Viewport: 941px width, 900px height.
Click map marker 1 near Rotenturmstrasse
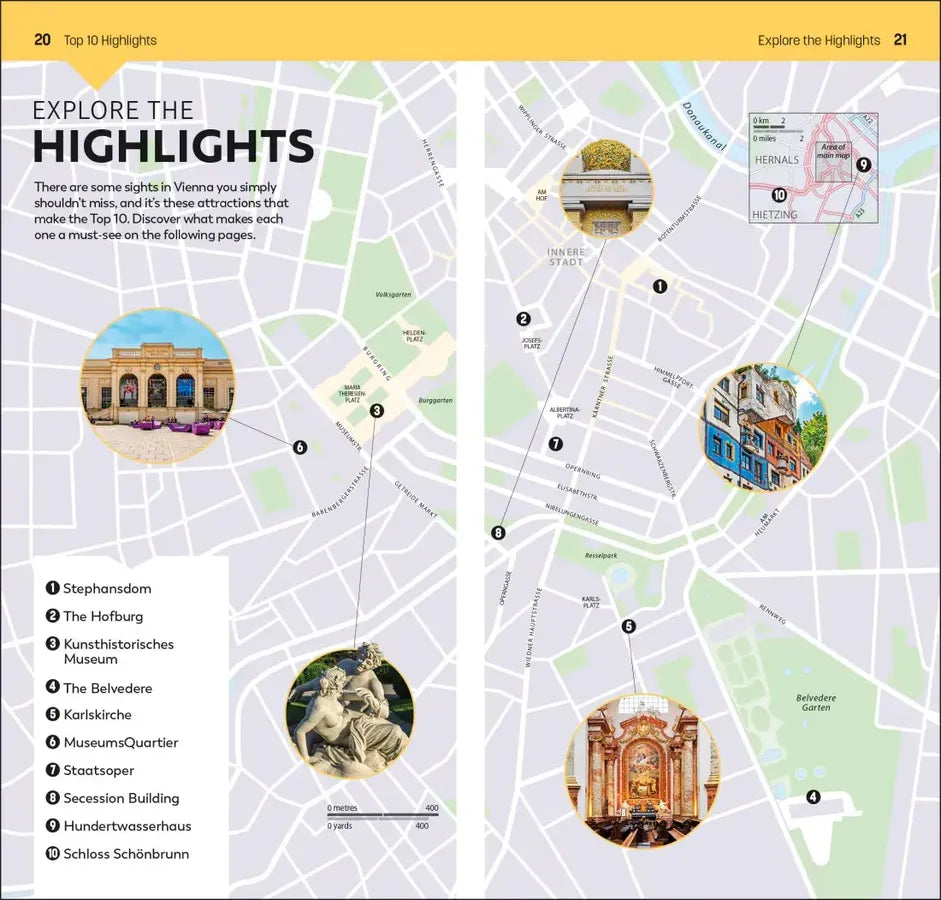click(659, 286)
